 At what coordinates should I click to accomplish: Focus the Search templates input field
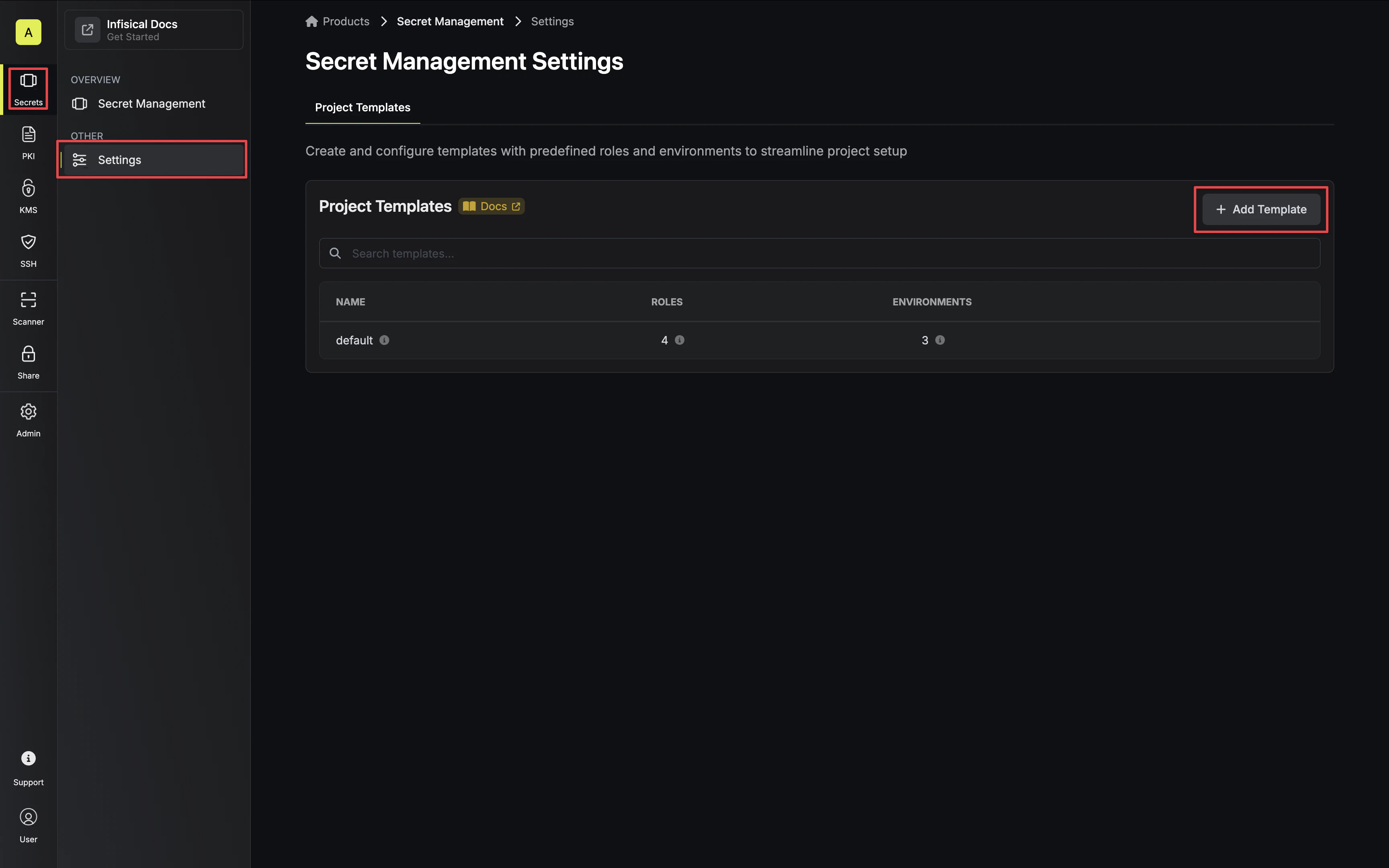(x=819, y=253)
